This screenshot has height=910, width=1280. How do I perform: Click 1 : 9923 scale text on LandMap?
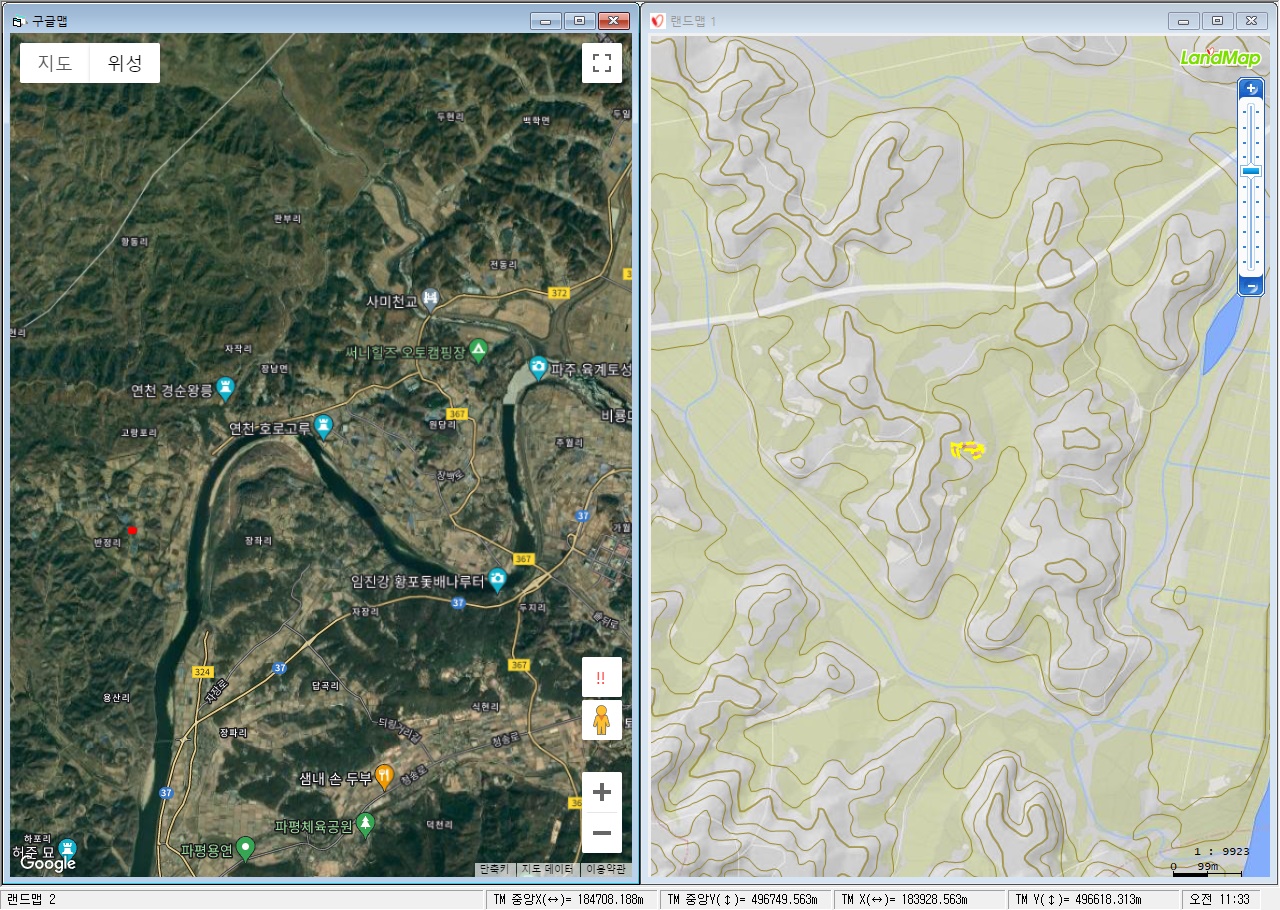click(1222, 852)
